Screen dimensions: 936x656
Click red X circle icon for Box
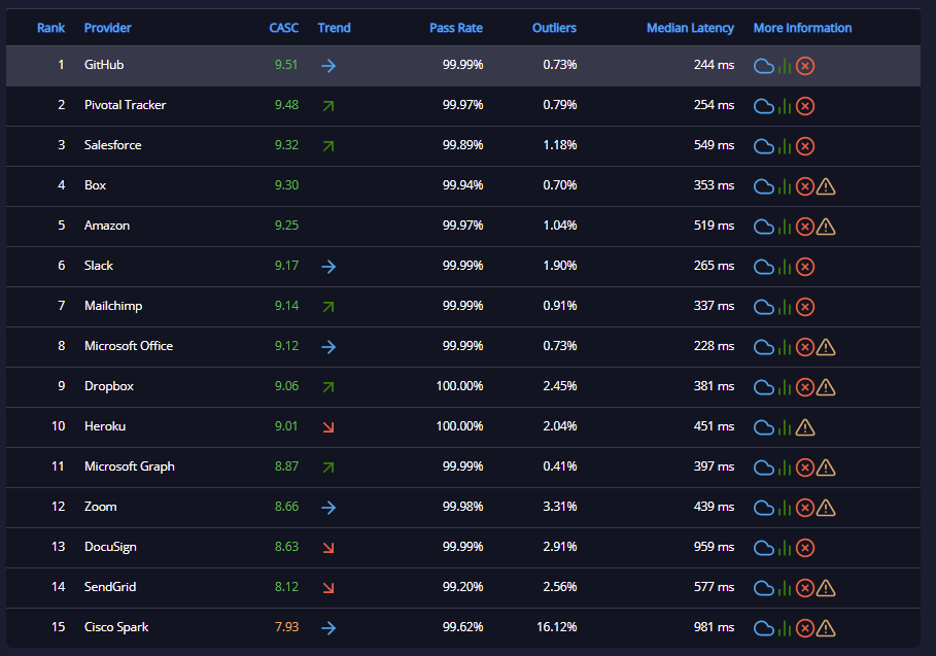pyautogui.click(x=805, y=187)
